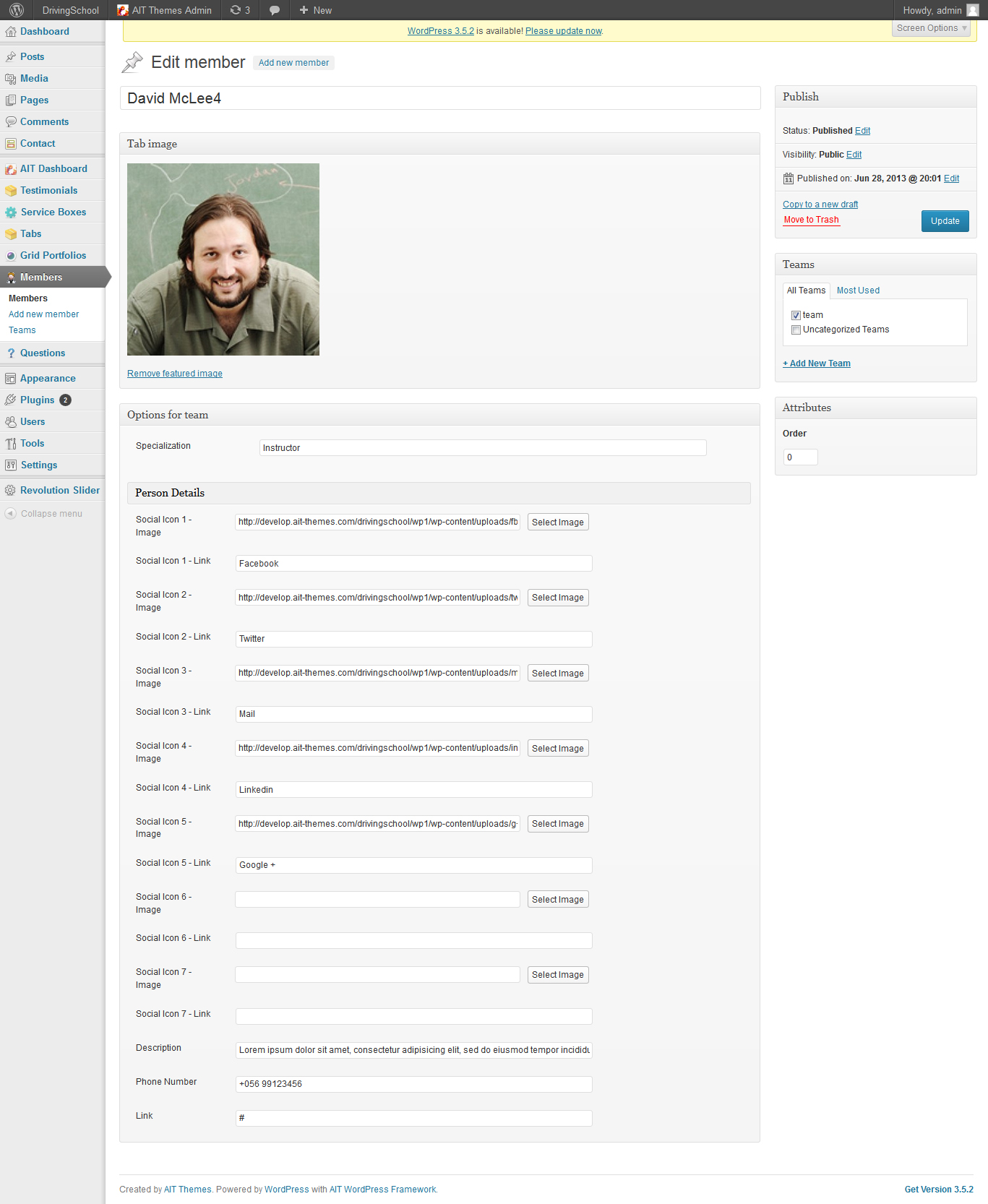Click the Specialization input field
The image size is (988, 1204).
coord(483,448)
